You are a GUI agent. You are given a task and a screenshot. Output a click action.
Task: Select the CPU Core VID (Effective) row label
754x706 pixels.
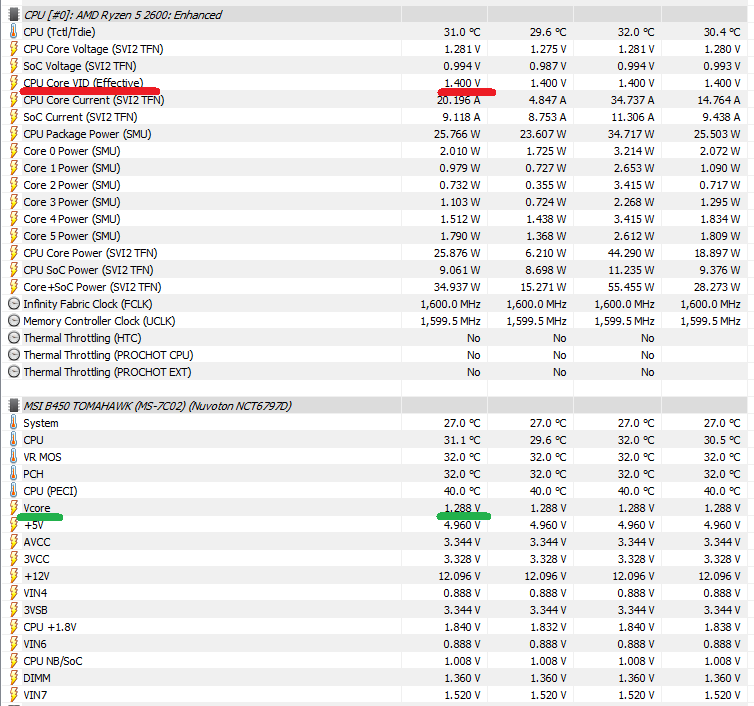(83, 83)
